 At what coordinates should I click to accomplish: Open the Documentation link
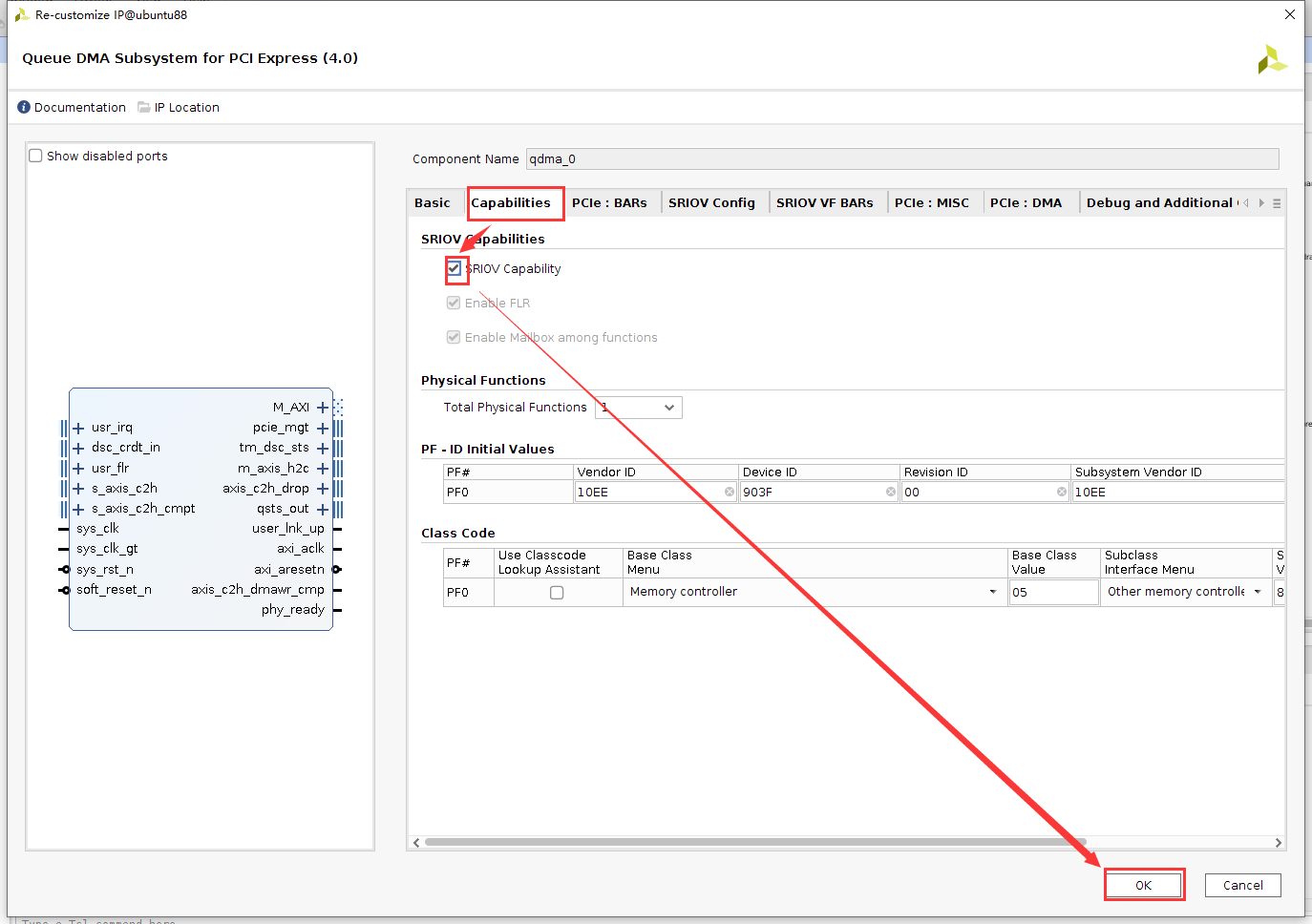click(80, 107)
